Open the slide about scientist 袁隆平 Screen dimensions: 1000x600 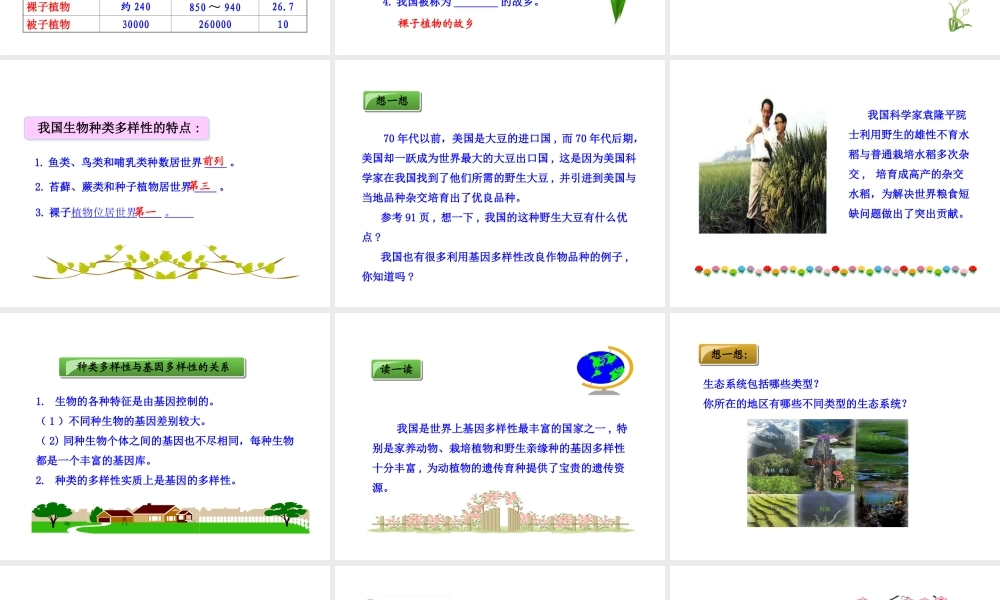835,184
